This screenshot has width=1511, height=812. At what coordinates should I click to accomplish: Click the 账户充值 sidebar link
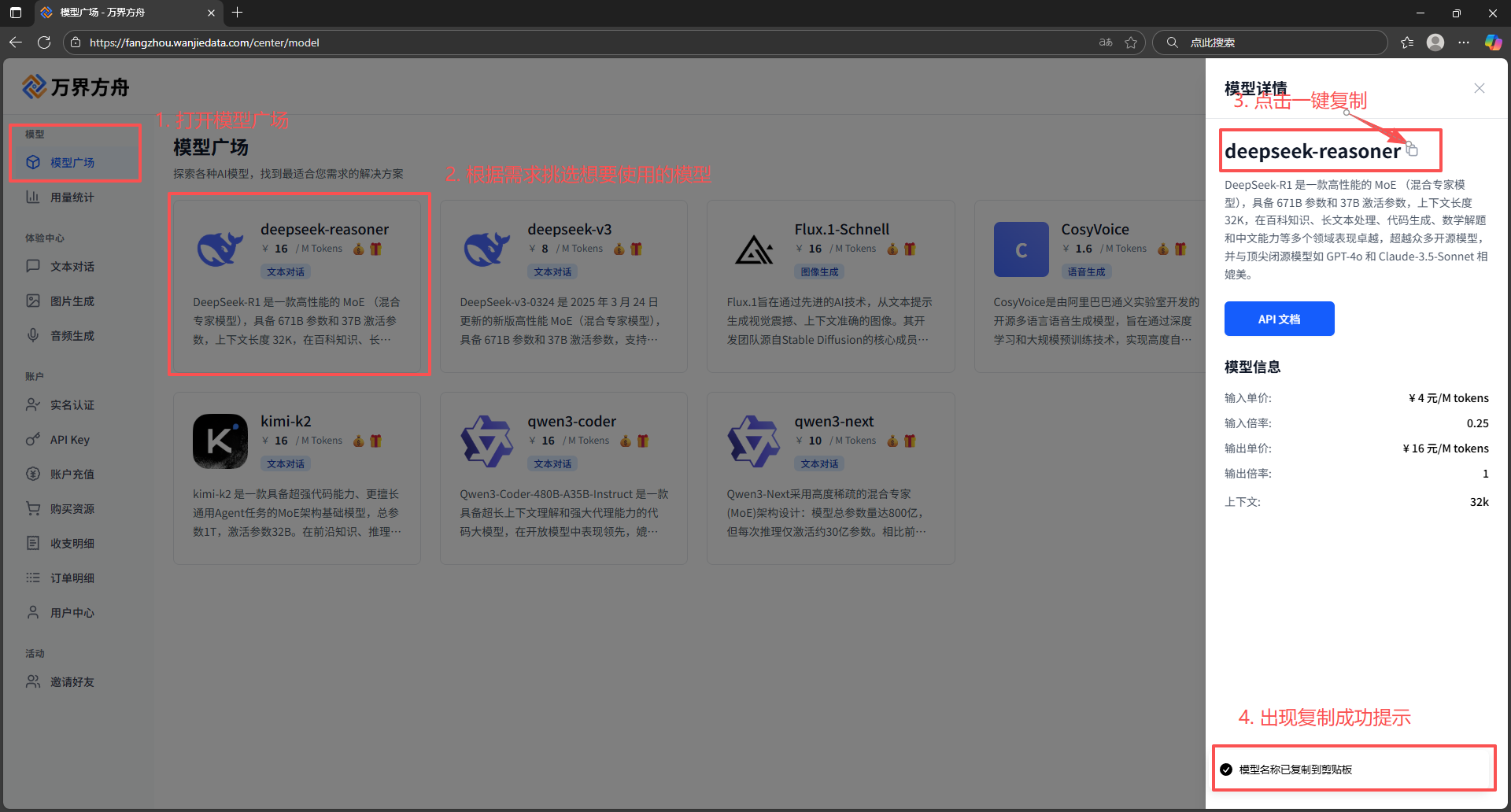72,474
